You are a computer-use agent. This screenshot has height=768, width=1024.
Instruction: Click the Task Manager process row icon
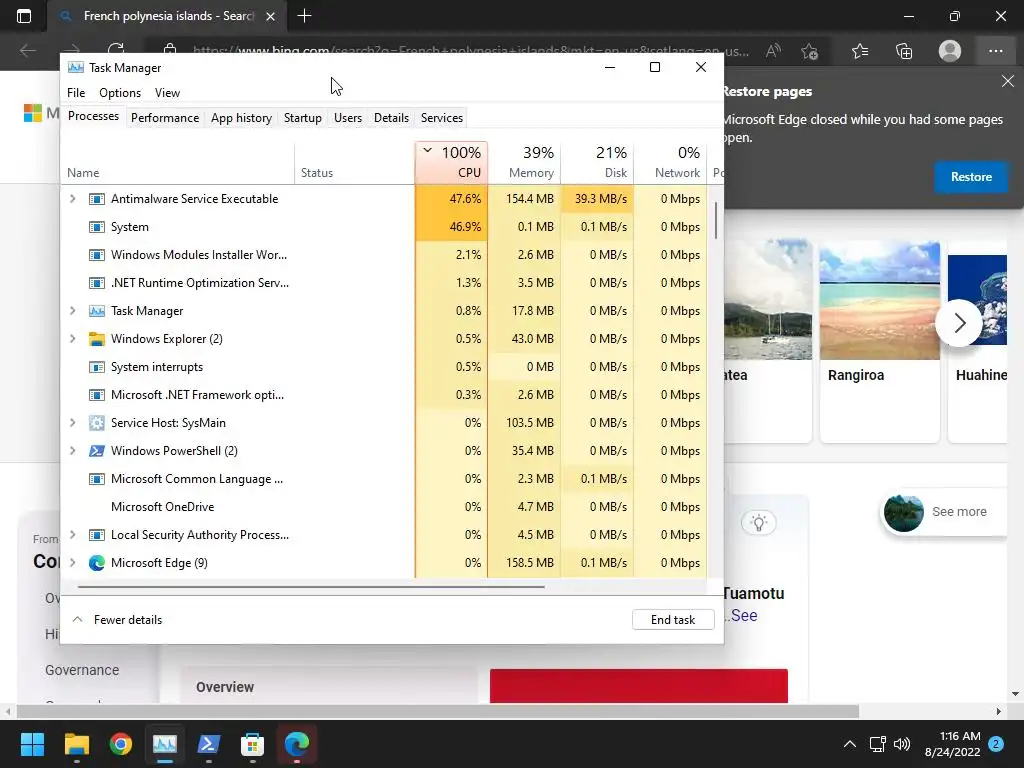click(97, 312)
